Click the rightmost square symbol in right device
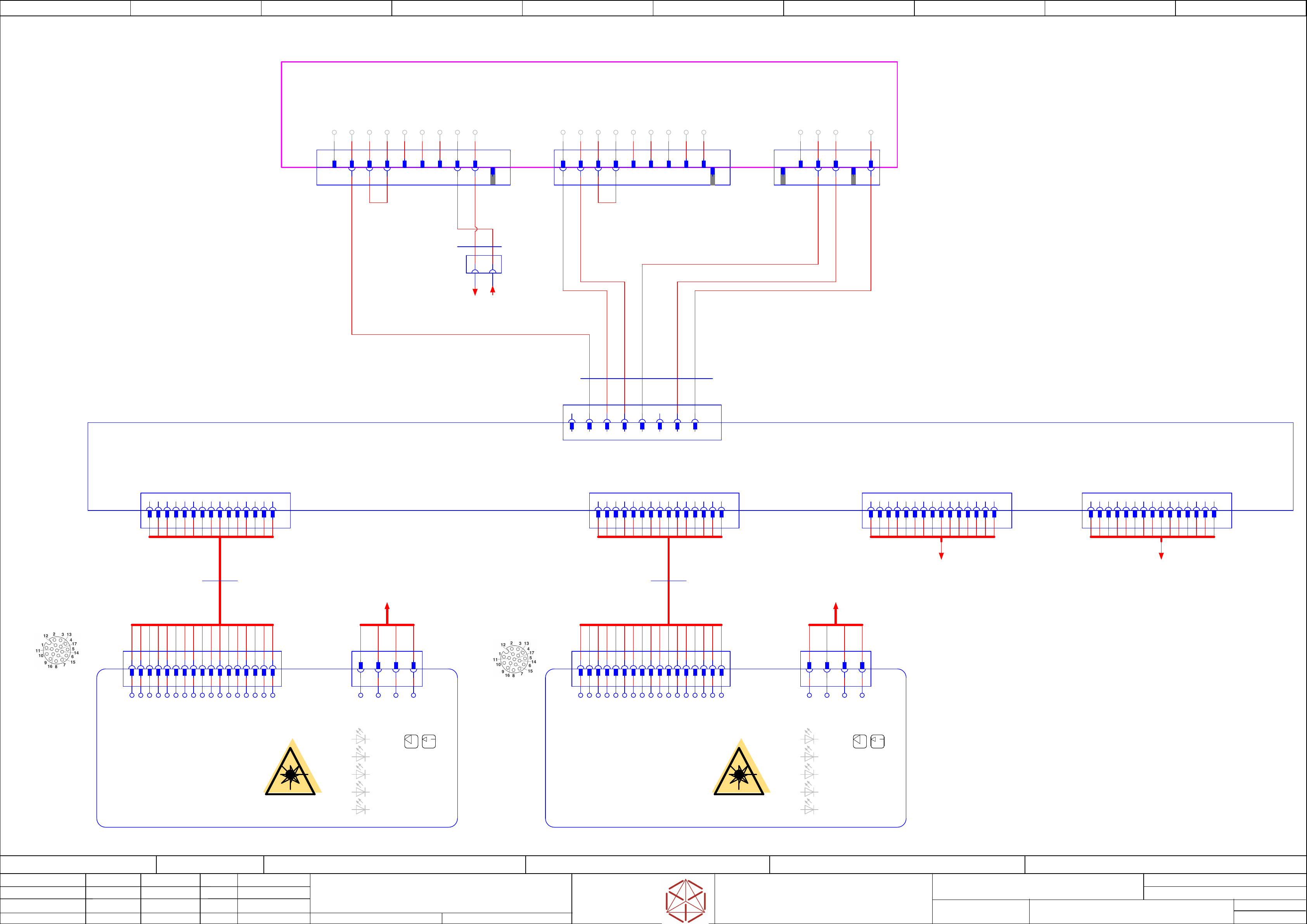 (878, 741)
